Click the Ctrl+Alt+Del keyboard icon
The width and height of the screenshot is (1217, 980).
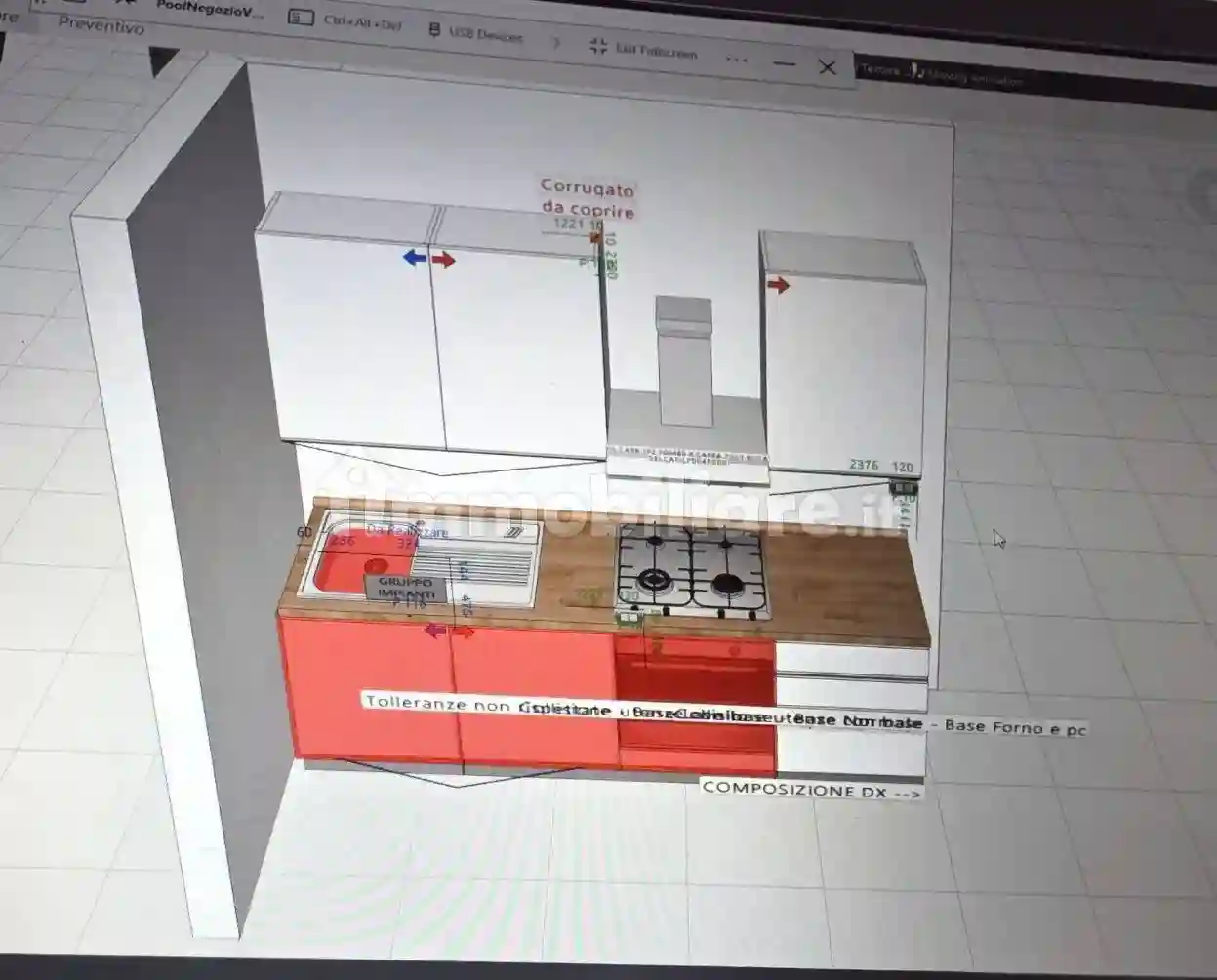pyautogui.click(x=301, y=18)
